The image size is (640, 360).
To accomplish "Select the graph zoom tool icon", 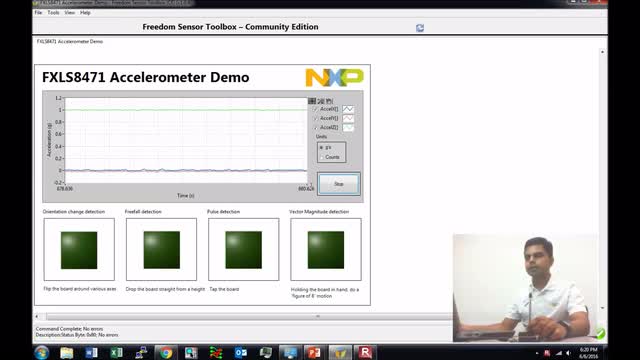I will (321, 101).
